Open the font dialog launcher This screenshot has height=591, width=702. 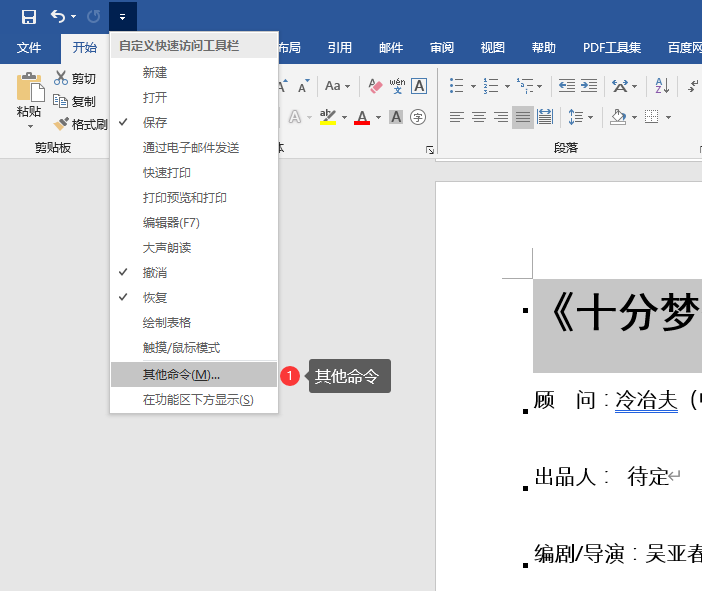(x=430, y=150)
